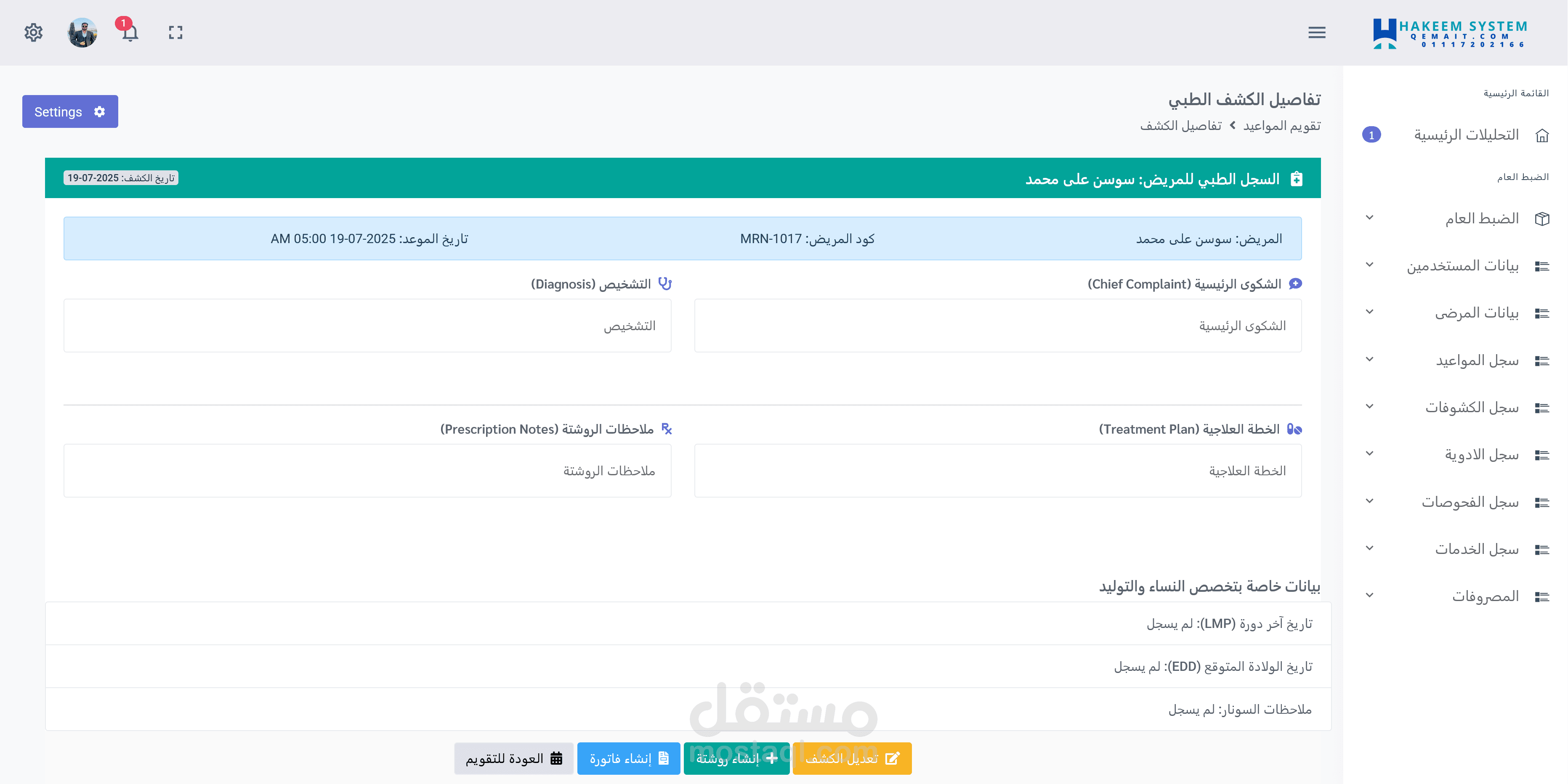The height and width of the screenshot is (784, 1568).
Task: Click the badge number on التحليلات الرئيسية
Action: (x=1371, y=135)
